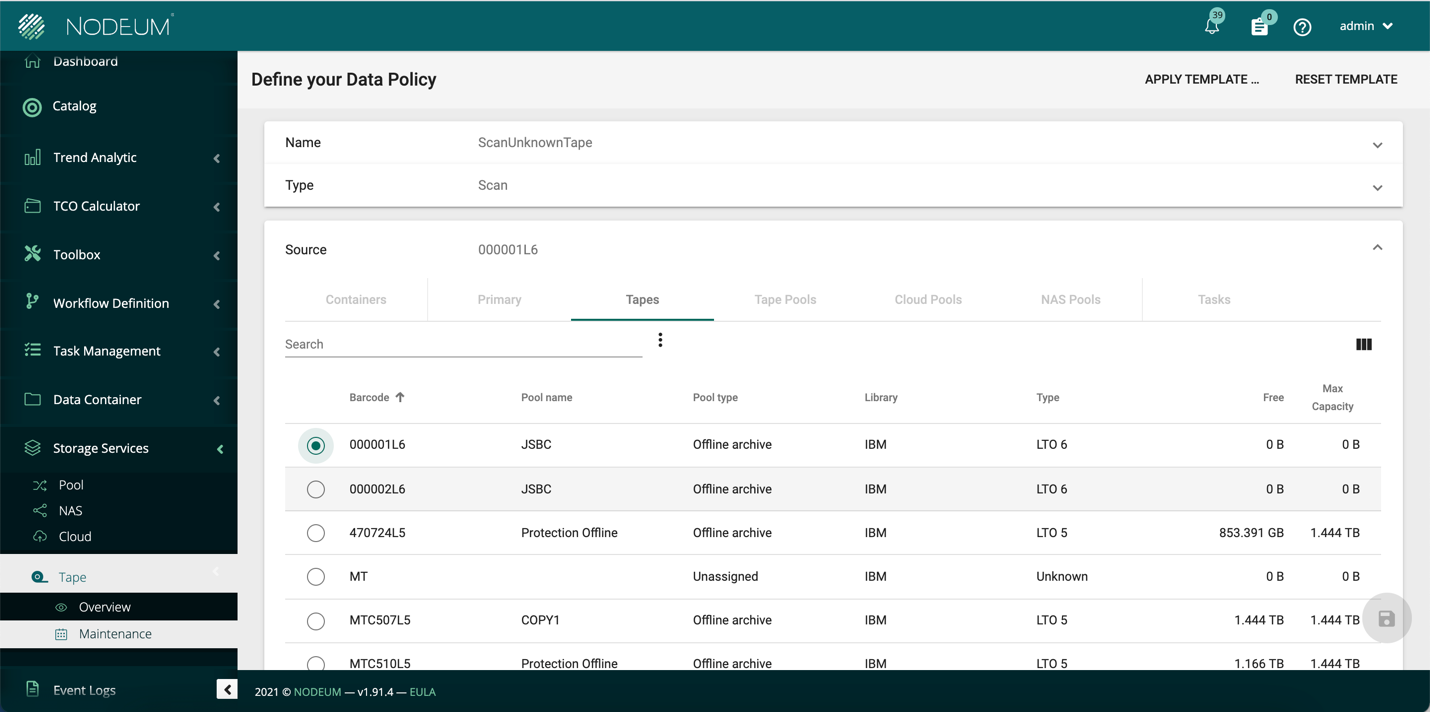This screenshot has height=712, width=1430.
Task: Expand the Name section chevron
Action: pos(1377,145)
